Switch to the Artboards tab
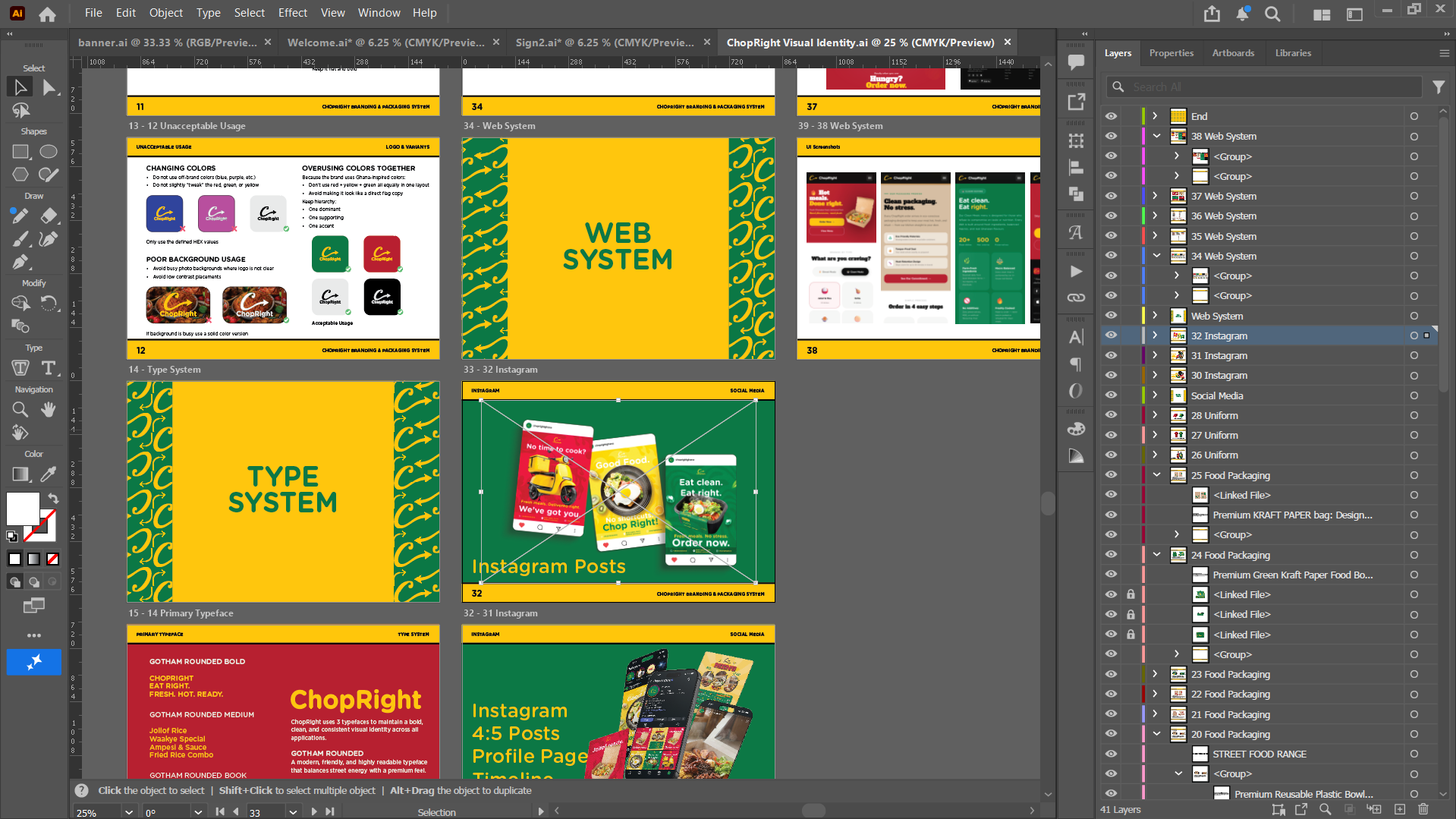This screenshot has width=1456, height=819. 1233,53
